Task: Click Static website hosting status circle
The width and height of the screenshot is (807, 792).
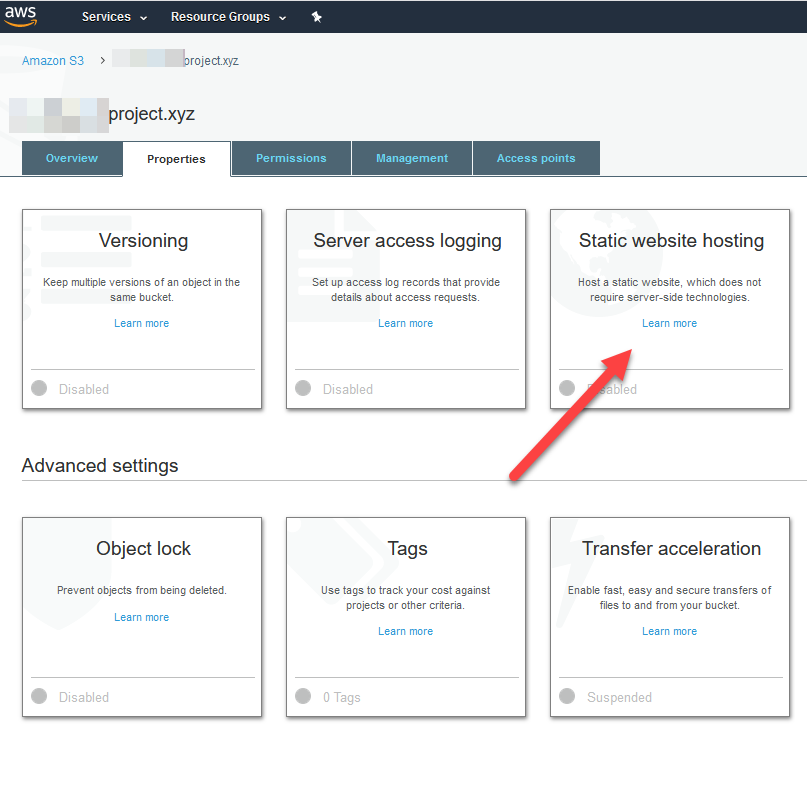Action: tap(567, 388)
